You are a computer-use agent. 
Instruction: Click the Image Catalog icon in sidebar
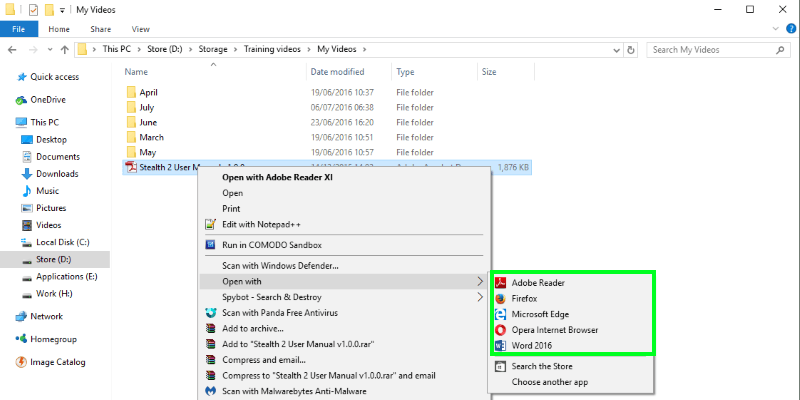click(x=21, y=362)
